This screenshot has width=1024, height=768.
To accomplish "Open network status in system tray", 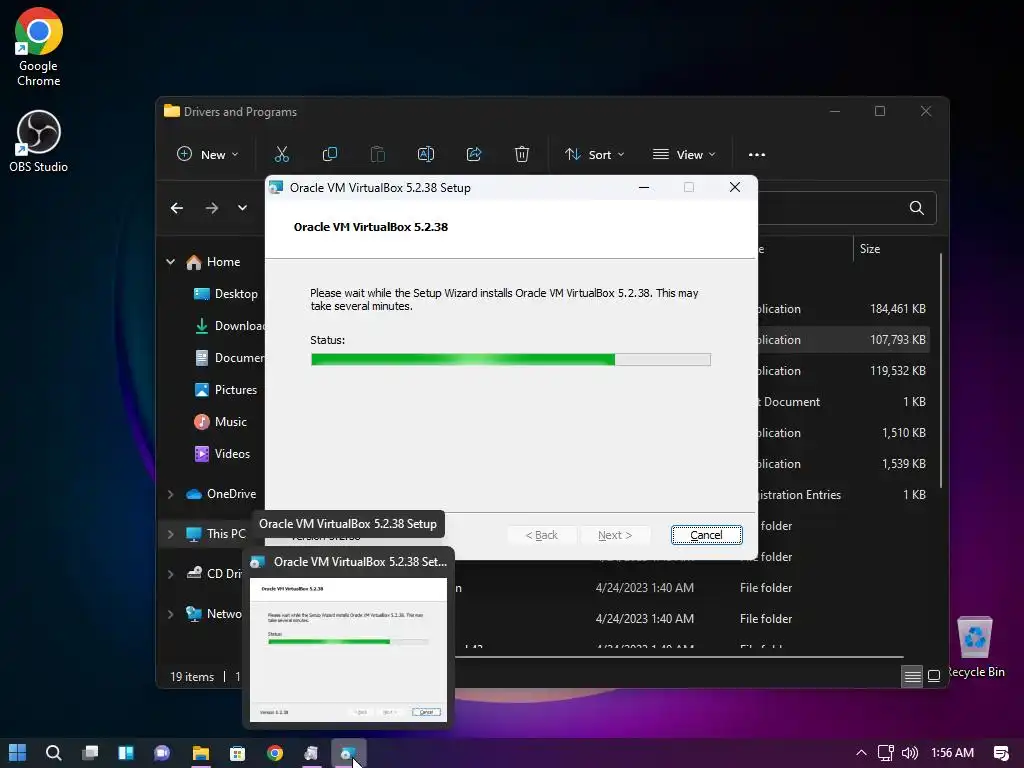I will pos(886,753).
